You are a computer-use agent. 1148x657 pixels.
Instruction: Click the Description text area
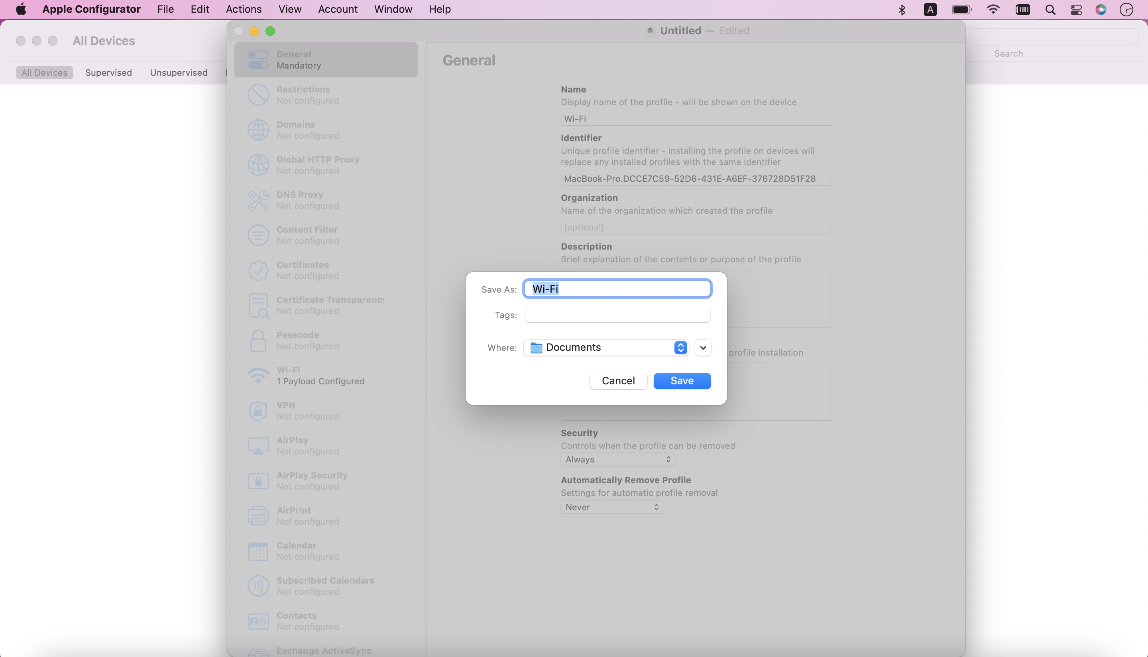tap(696, 298)
